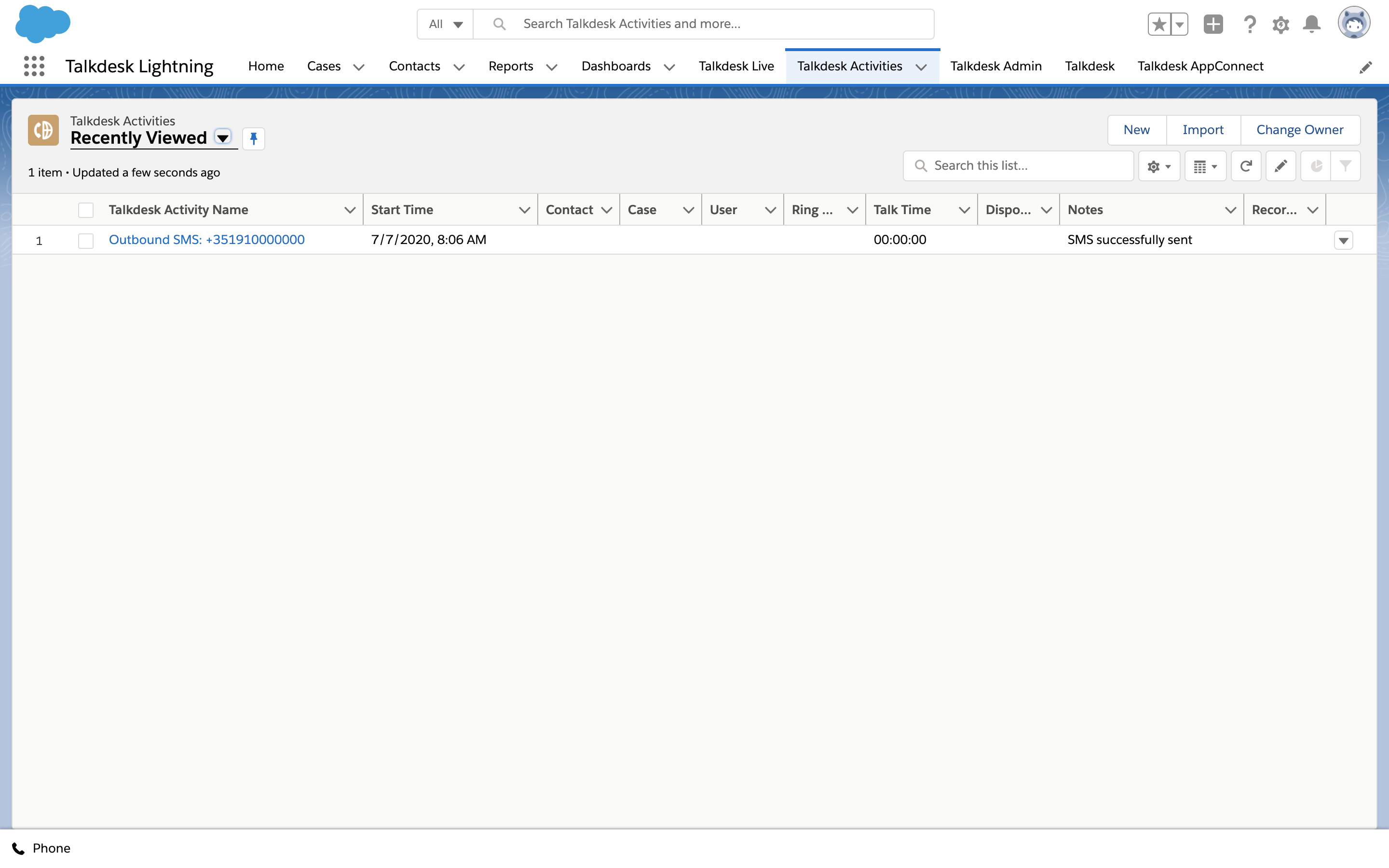Click the 00:00:00 talk time cell
Viewport: 1389px width, 868px height.
coord(900,240)
